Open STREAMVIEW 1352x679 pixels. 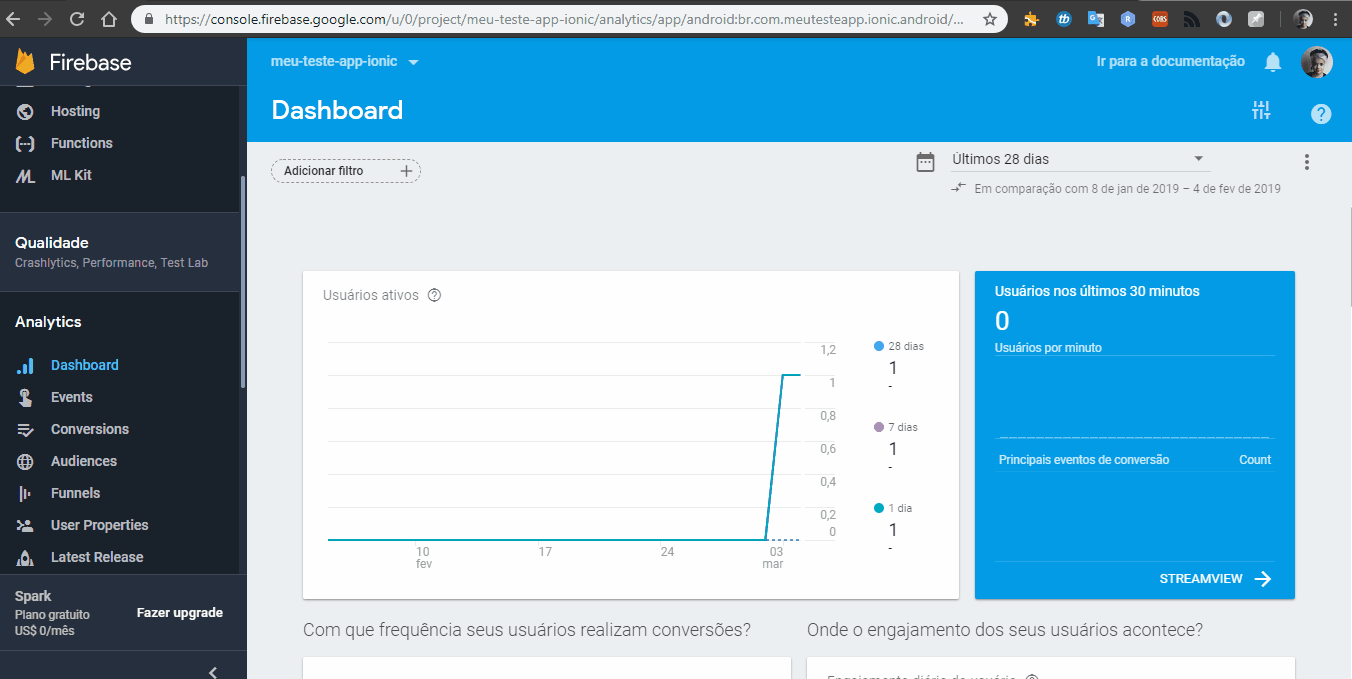coord(1215,579)
